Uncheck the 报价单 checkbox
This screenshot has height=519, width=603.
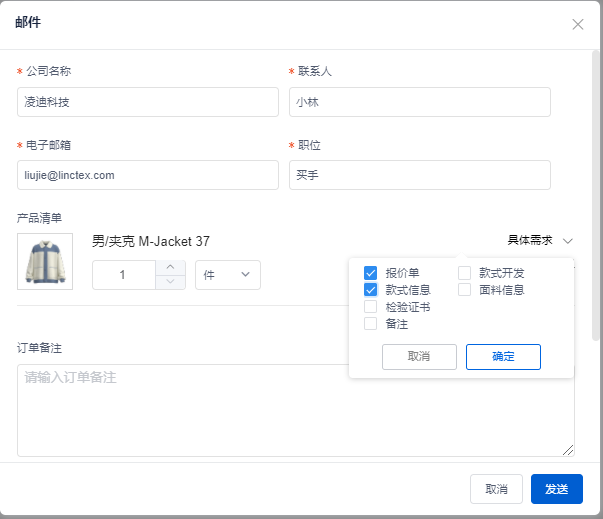click(x=371, y=273)
